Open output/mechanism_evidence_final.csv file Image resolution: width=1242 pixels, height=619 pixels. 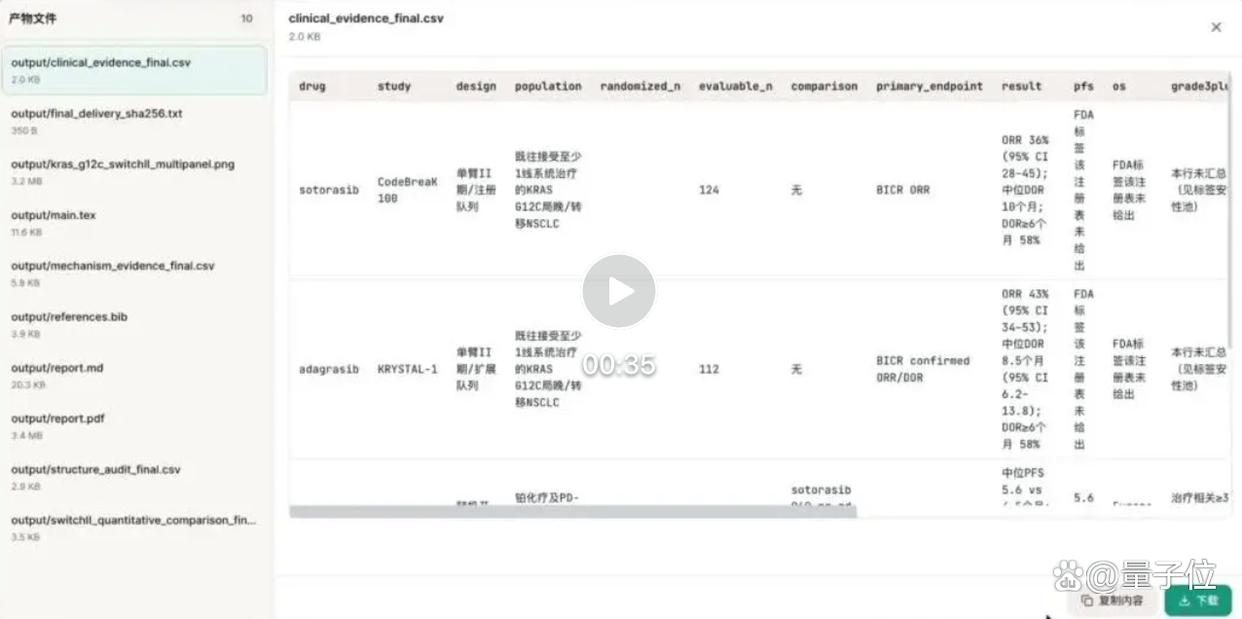[x=134, y=274]
